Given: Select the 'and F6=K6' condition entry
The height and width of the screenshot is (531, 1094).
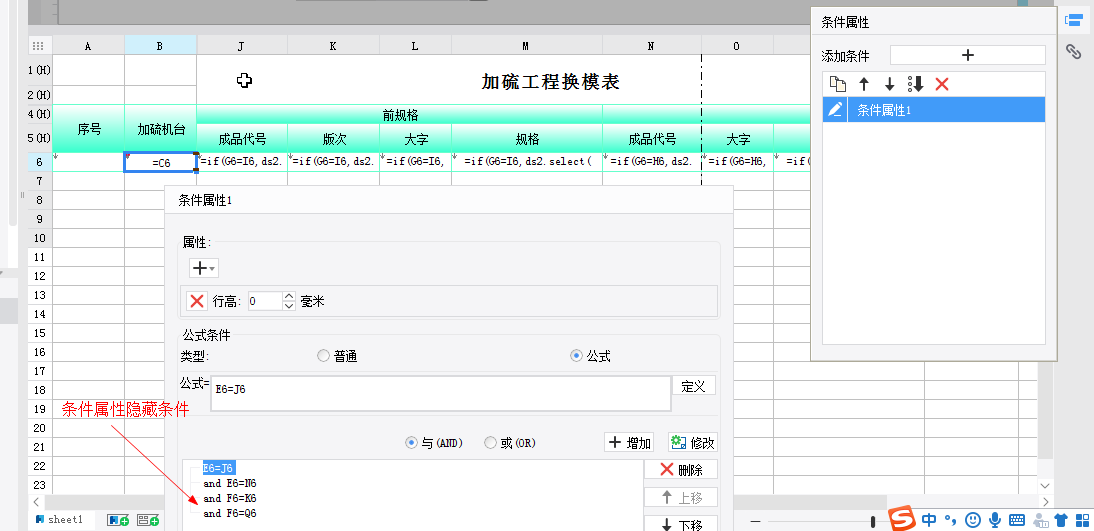Looking at the screenshot, I should pos(229,498).
